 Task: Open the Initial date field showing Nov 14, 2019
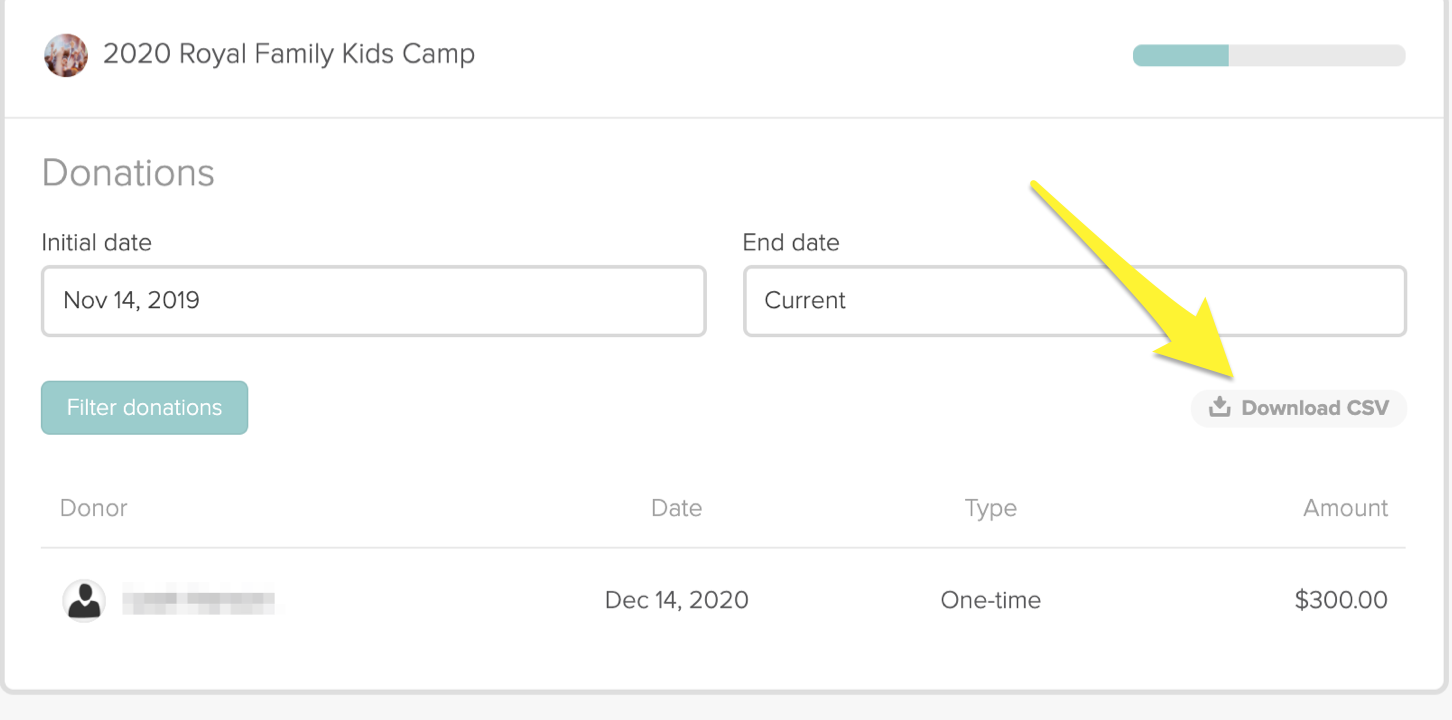coord(374,300)
